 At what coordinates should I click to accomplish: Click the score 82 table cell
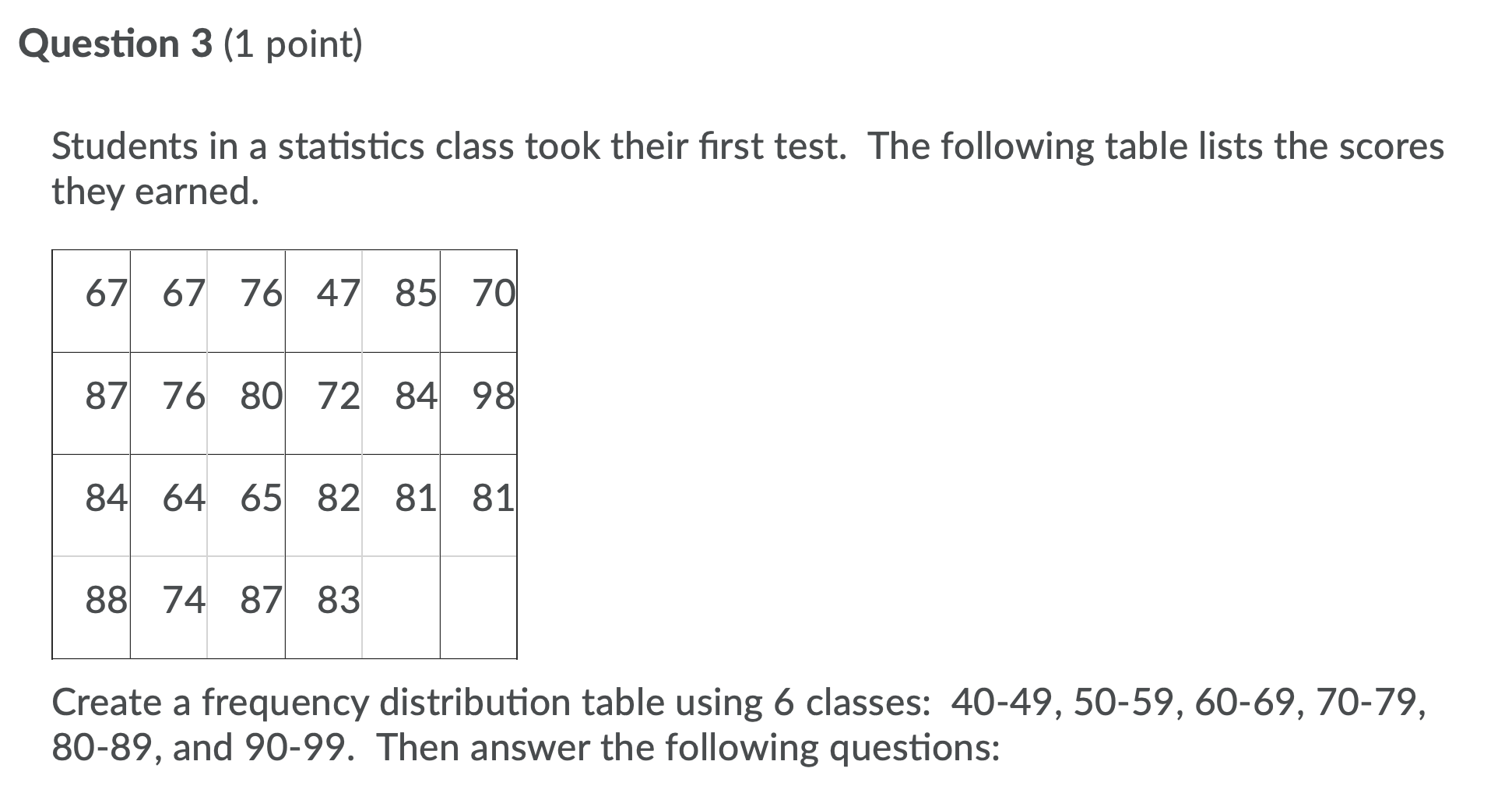(324, 506)
